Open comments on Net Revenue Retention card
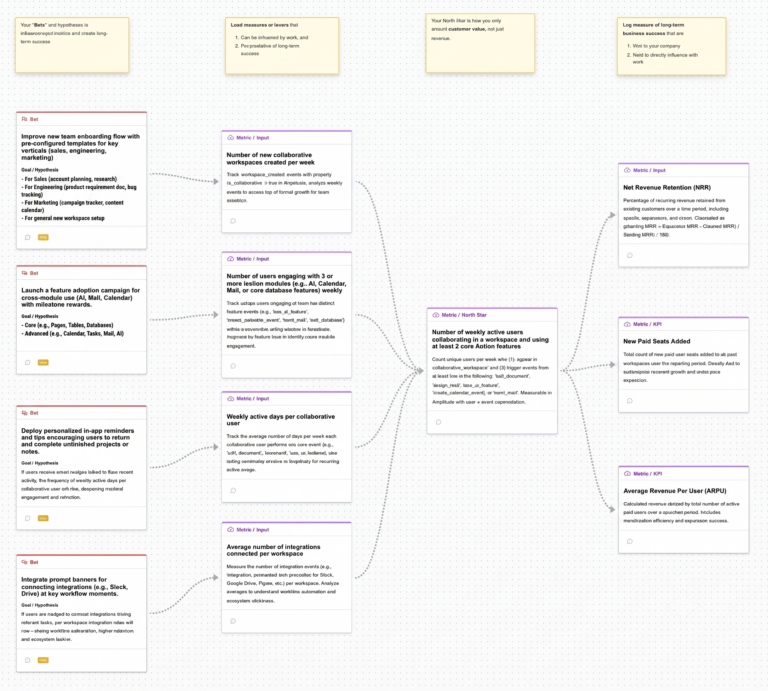768x691 pixels. coord(630,255)
